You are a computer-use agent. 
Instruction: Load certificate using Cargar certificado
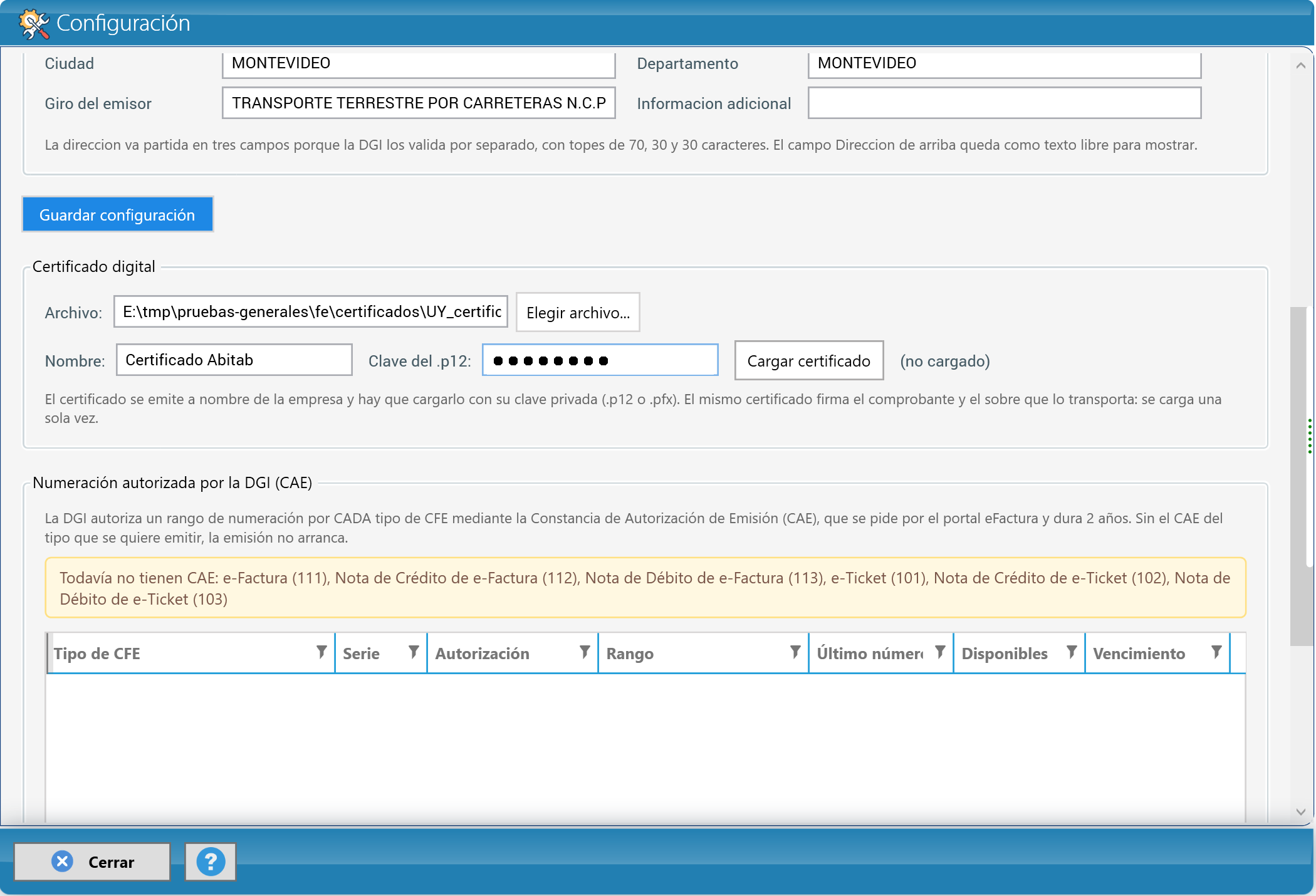809,360
